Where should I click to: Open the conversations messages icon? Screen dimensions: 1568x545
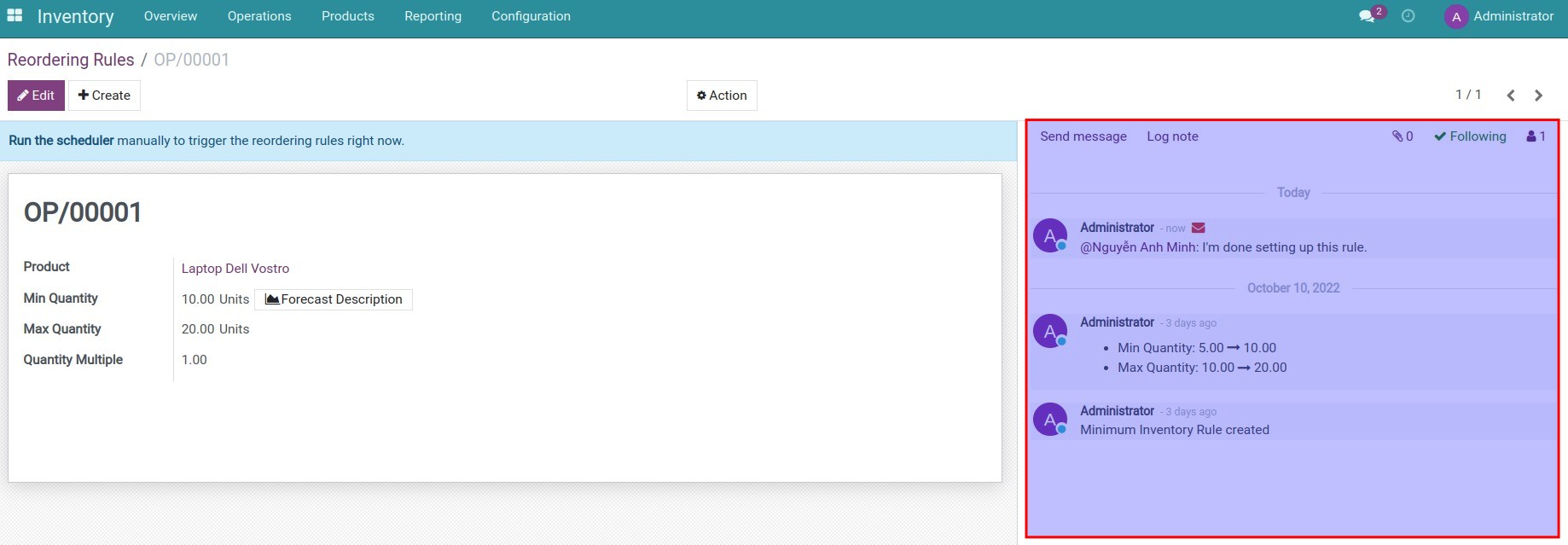[x=1368, y=16]
